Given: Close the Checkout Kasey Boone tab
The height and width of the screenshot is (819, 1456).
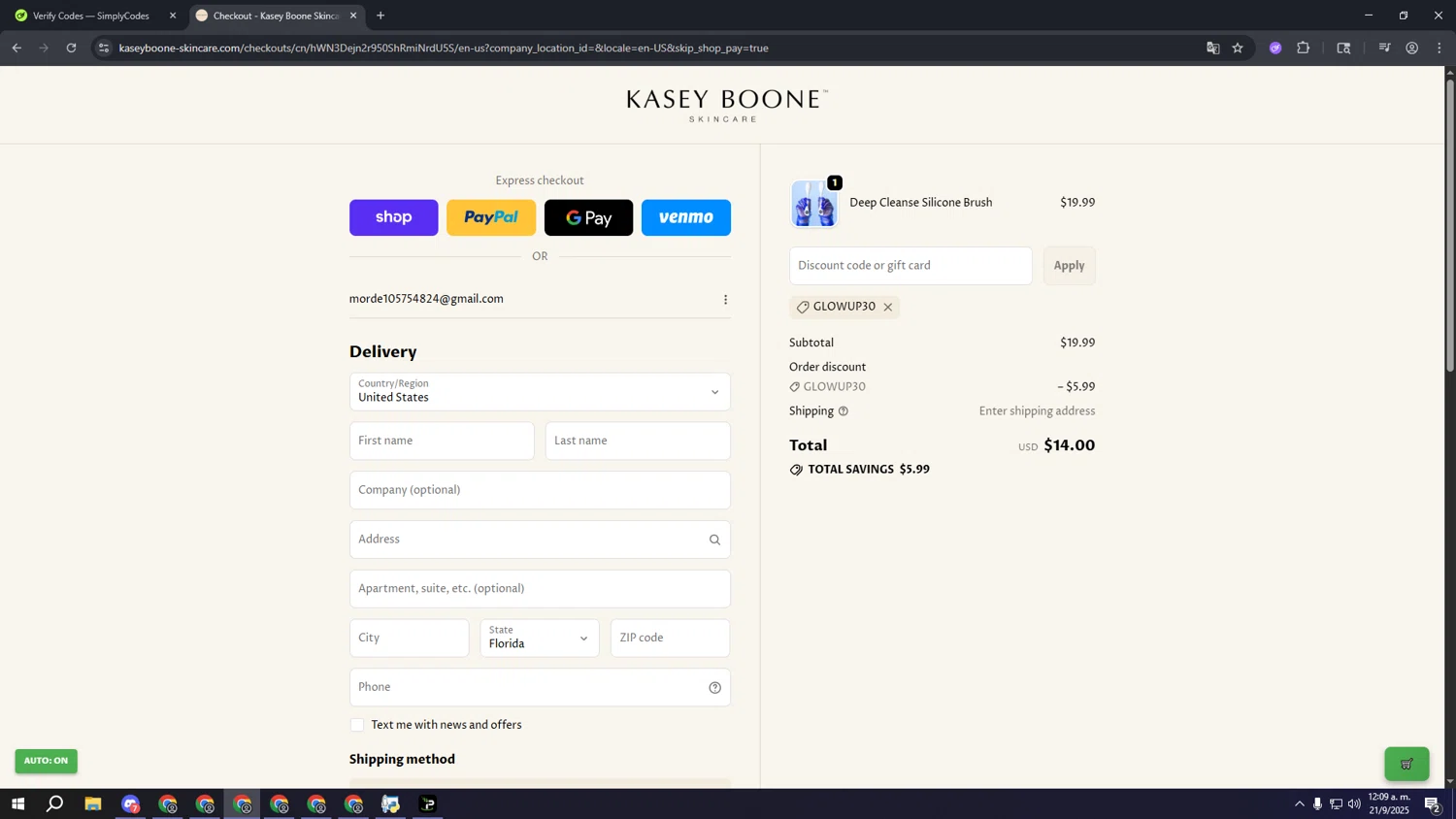Looking at the screenshot, I should point(353,16).
